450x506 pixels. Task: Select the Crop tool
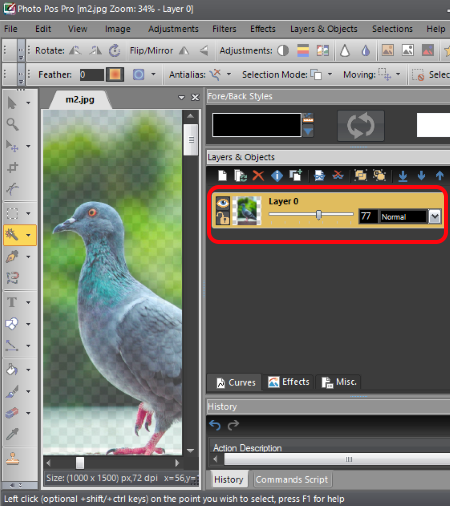coord(12,167)
